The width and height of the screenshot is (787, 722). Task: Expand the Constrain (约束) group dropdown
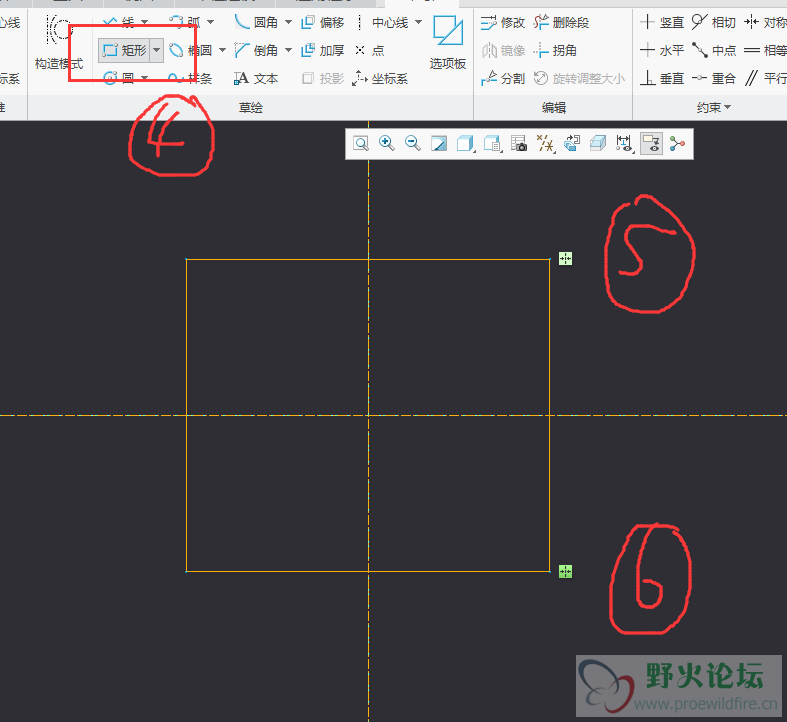tap(714, 107)
